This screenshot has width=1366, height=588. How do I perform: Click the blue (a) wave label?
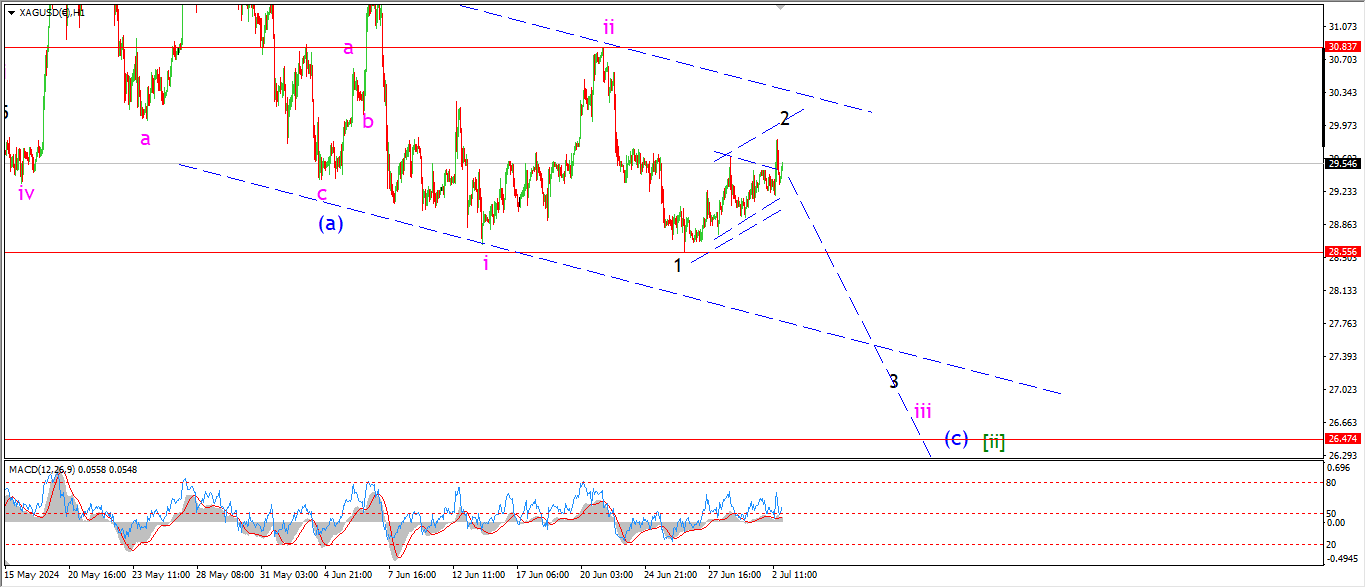click(x=331, y=224)
